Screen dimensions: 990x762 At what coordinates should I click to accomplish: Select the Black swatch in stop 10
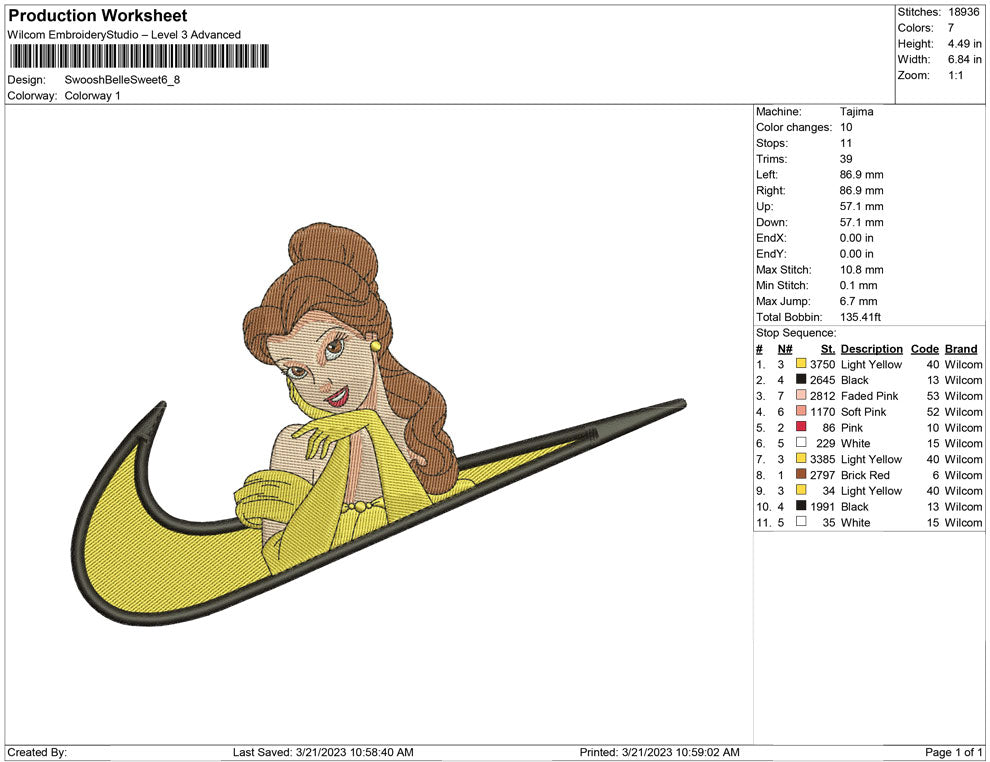tap(801, 507)
